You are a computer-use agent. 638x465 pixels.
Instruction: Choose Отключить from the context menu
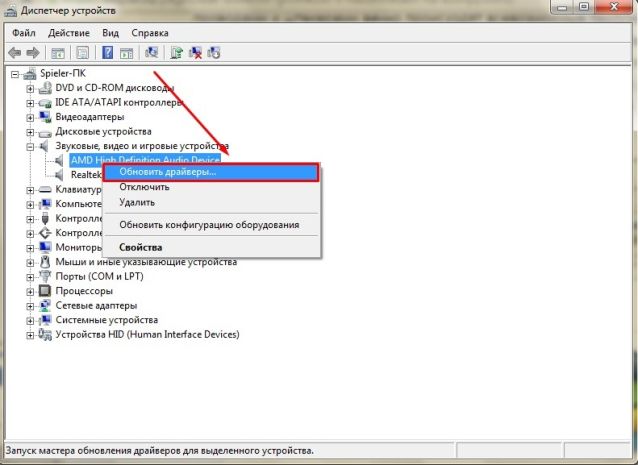click(145, 187)
